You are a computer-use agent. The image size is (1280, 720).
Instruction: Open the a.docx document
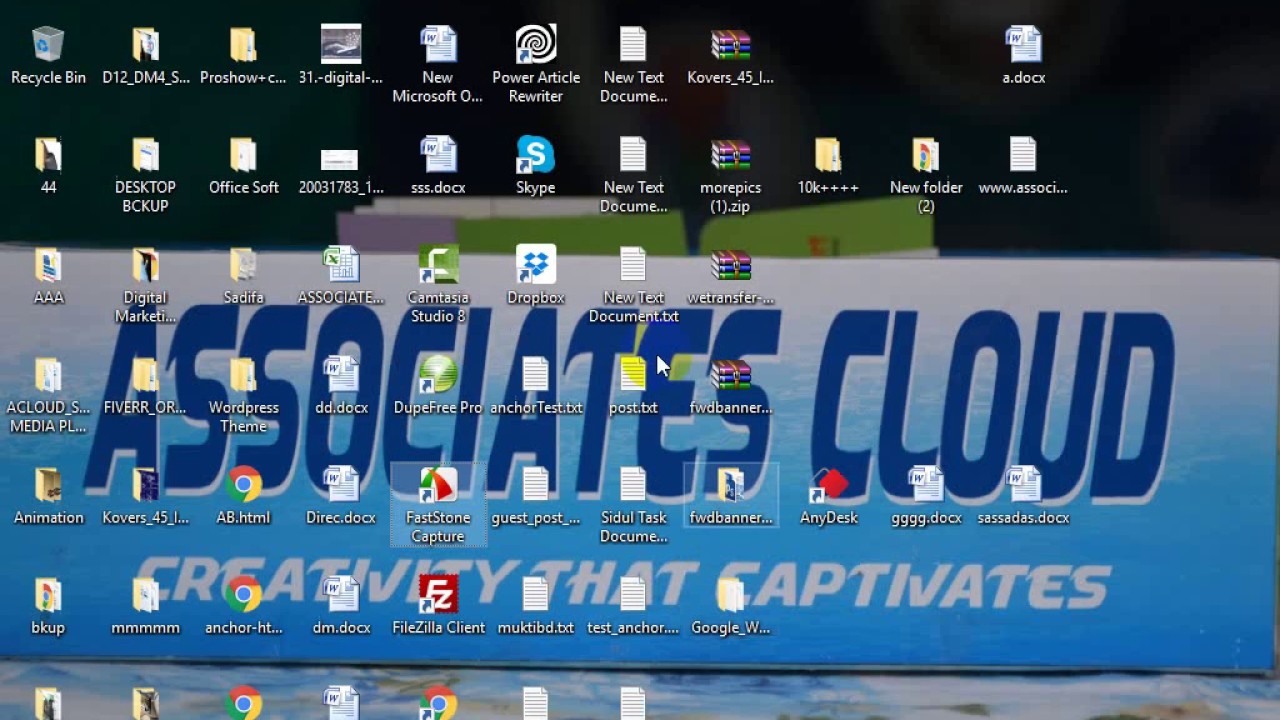[1024, 56]
